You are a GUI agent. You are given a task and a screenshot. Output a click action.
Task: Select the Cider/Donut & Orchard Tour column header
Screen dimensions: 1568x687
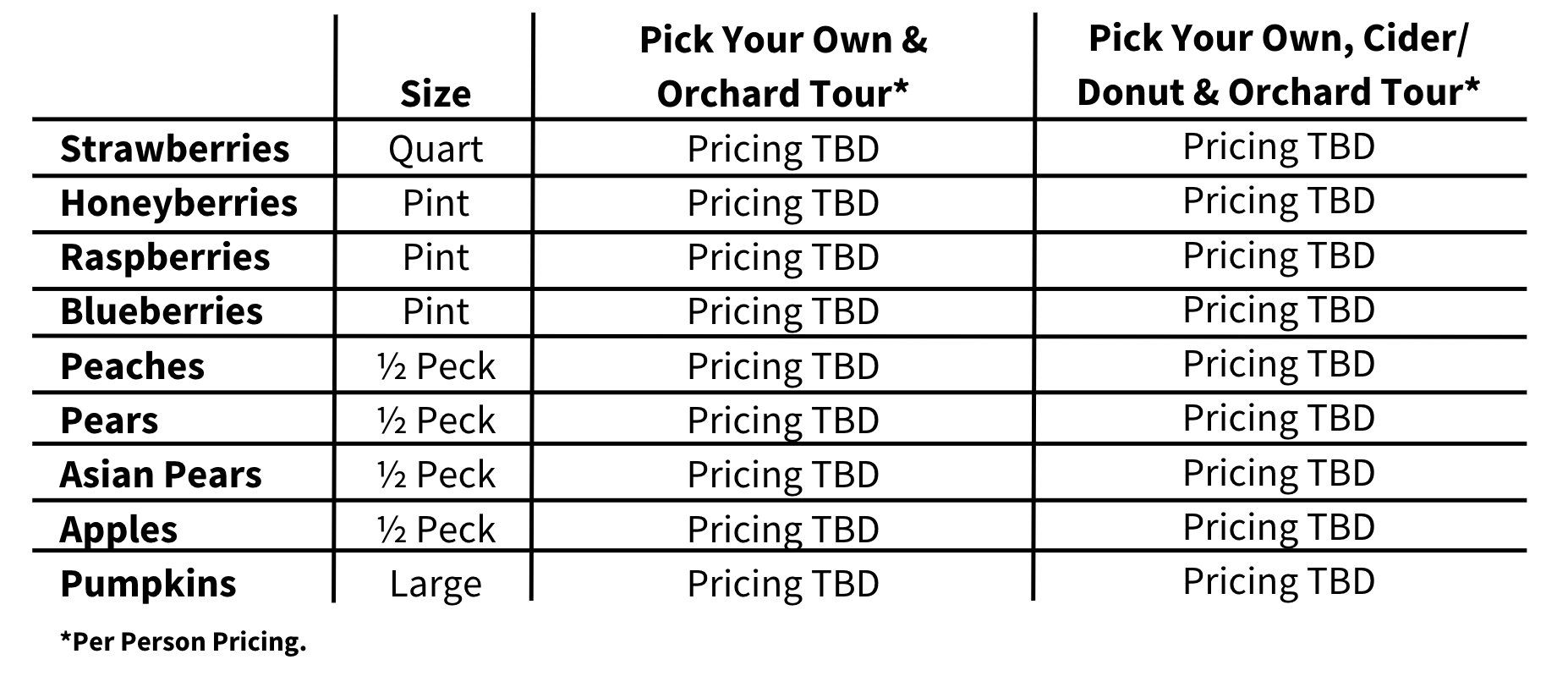(1278, 65)
